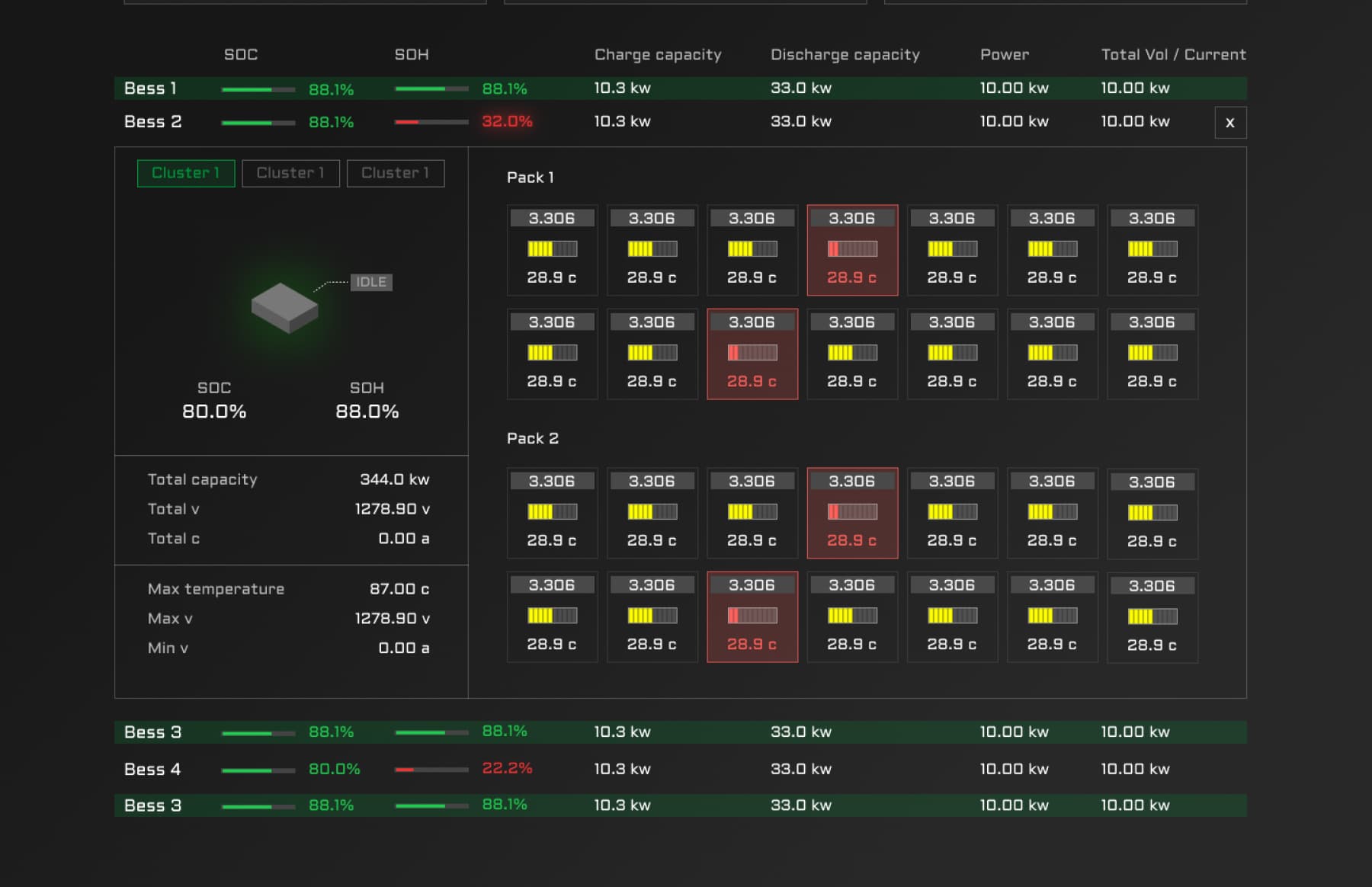The width and height of the screenshot is (1372, 887).
Task: Select the faulty cell in Pack 2 bottom row
Action: point(752,616)
